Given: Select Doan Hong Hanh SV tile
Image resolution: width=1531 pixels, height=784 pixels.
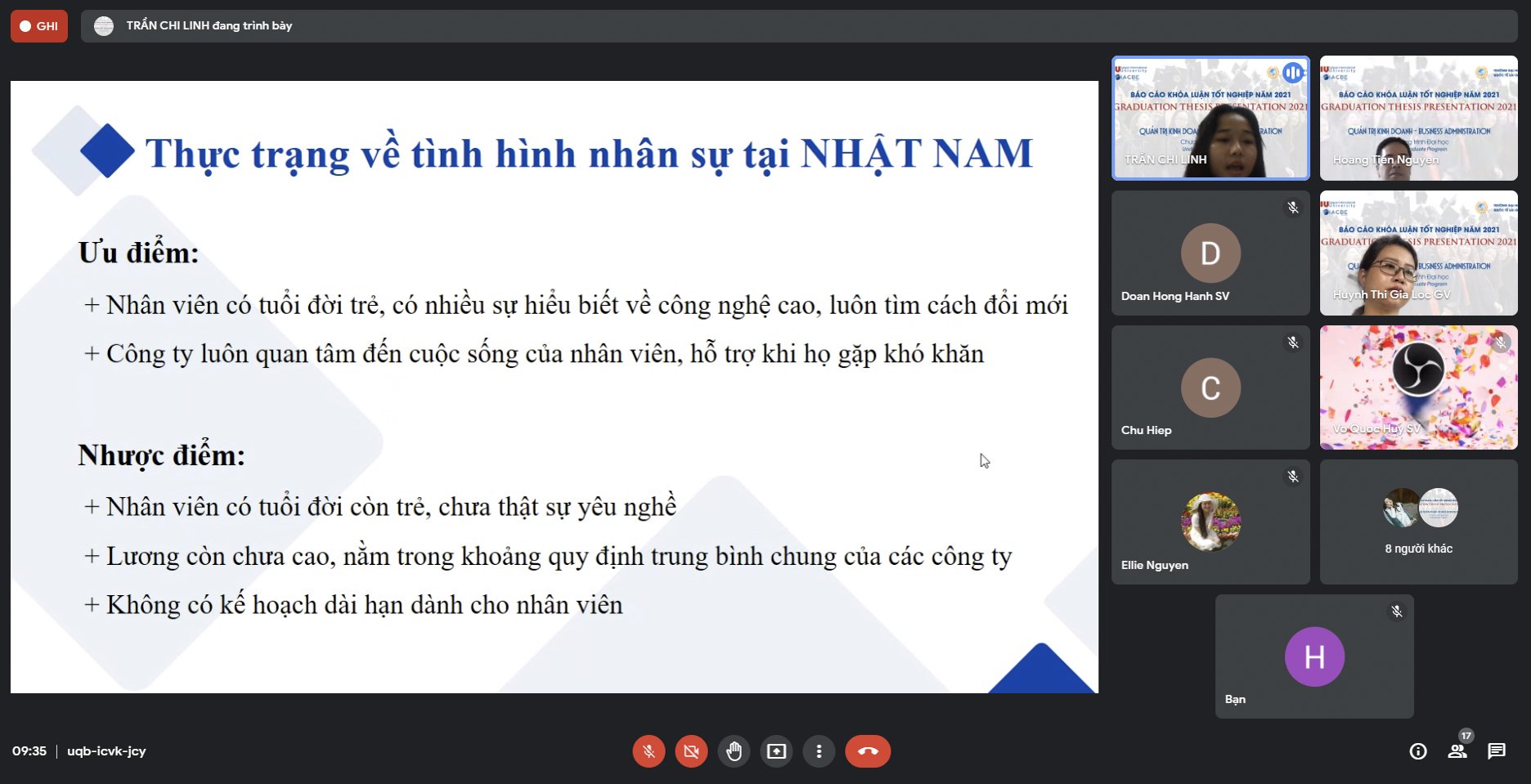Looking at the screenshot, I should pyautogui.click(x=1210, y=253).
